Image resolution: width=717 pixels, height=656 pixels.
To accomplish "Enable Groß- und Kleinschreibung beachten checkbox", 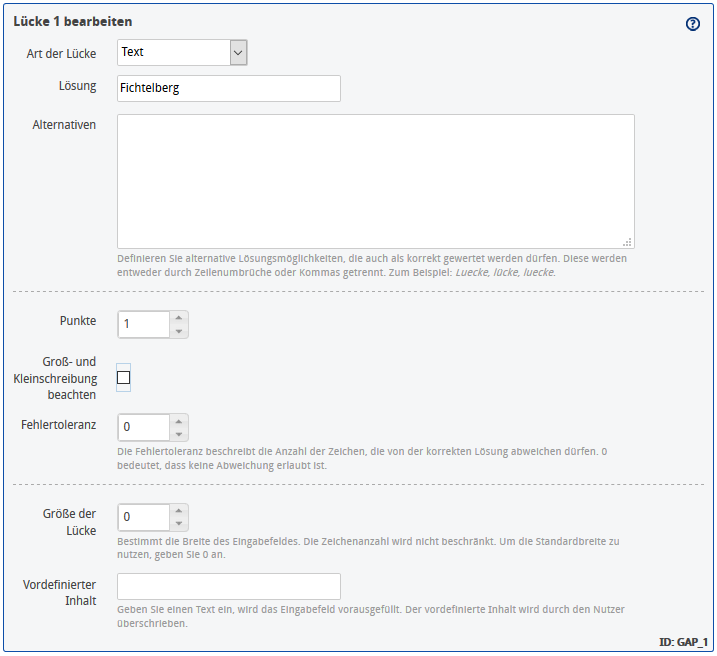I will 124,378.
